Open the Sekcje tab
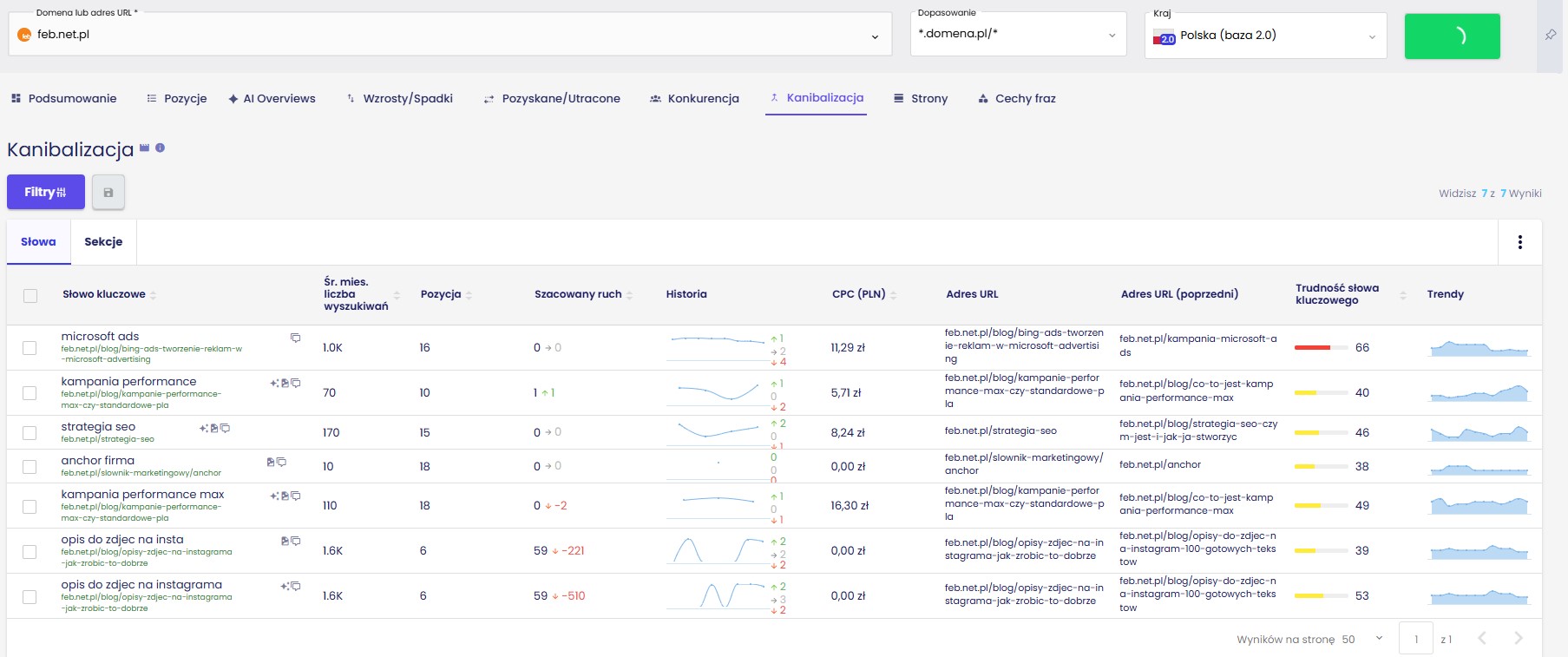This screenshot has width=1568, height=657. click(103, 242)
